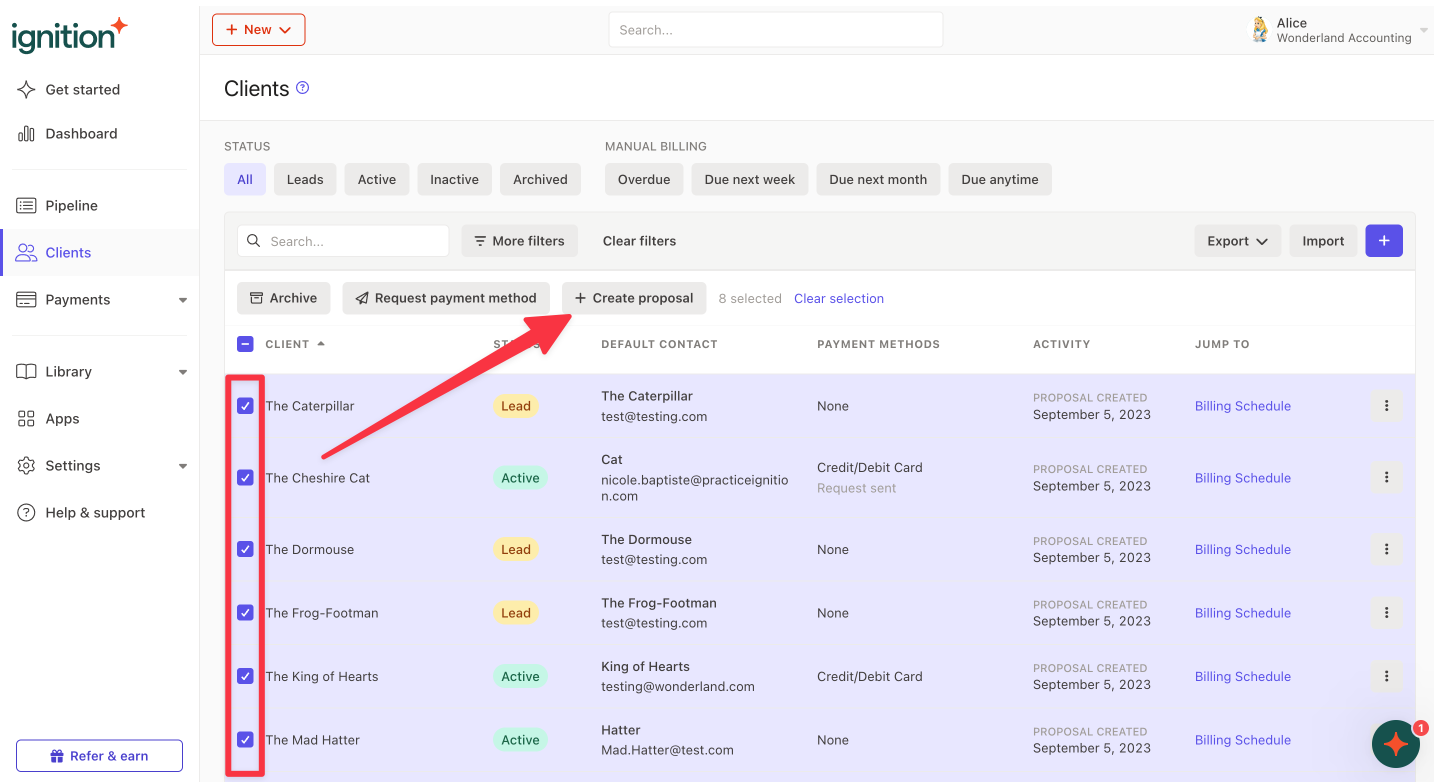
Task: Go to Pipeline in the sidebar
Action: coord(71,206)
